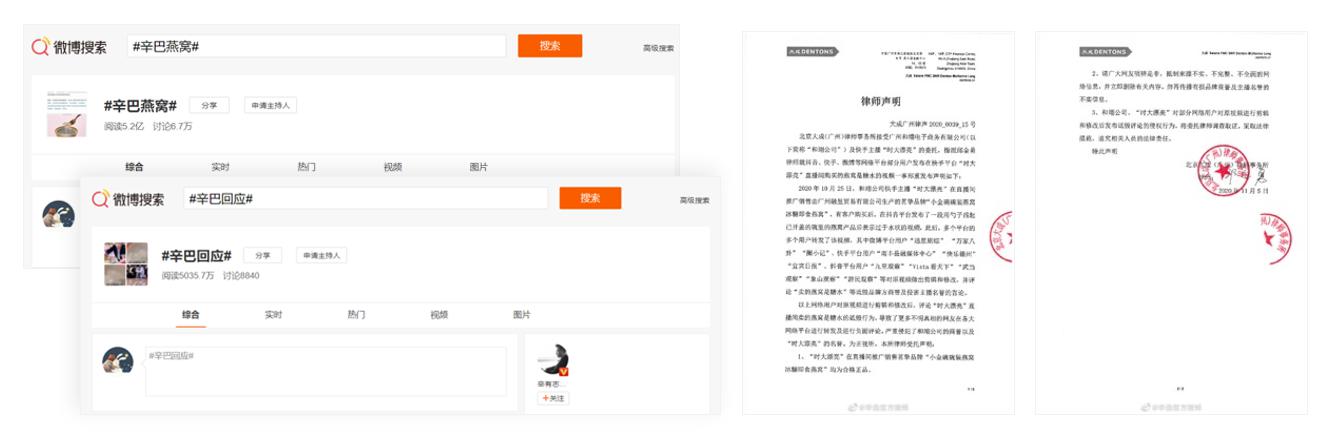The height and width of the screenshot is (432, 1325).
Task: Click orange 搜索 button beside #辛巴燕窝# field
Action: (x=550, y=46)
